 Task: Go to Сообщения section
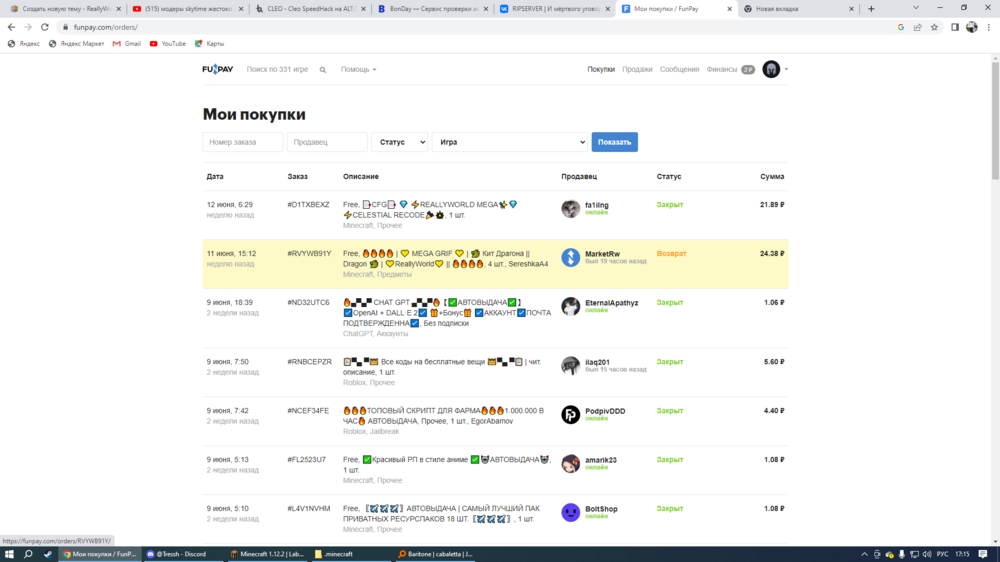[x=679, y=70]
